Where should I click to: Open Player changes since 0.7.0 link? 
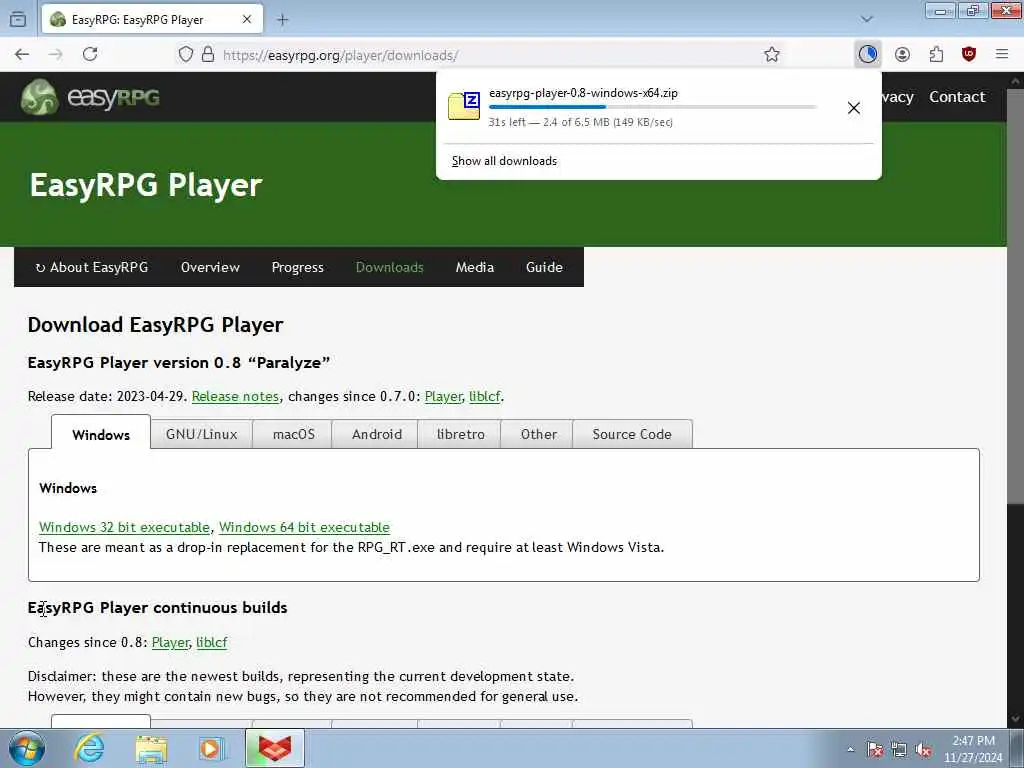click(443, 396)
